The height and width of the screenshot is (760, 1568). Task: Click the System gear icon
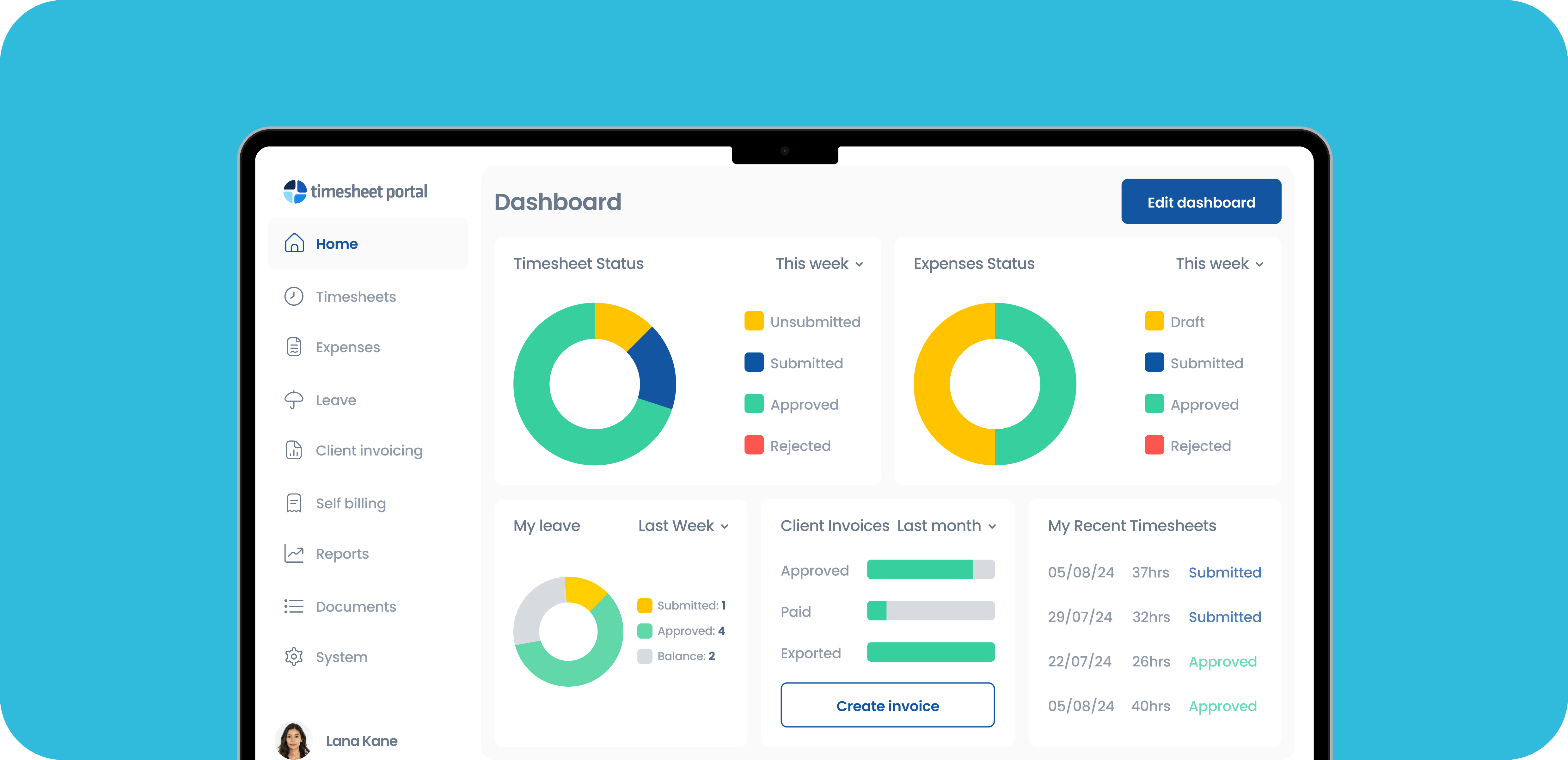click(294, 657)
